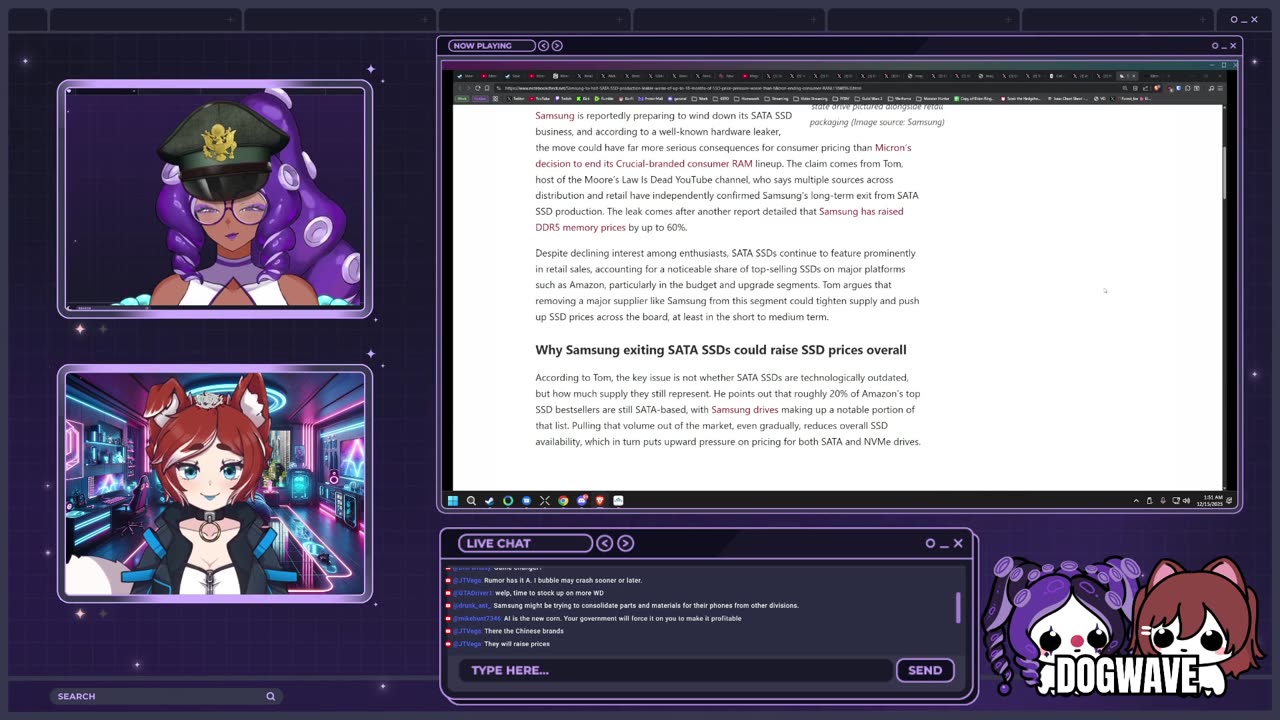Click the live chat scrollbar thumb
Screen dimensions: 1280x720
[x=958, y=607]
